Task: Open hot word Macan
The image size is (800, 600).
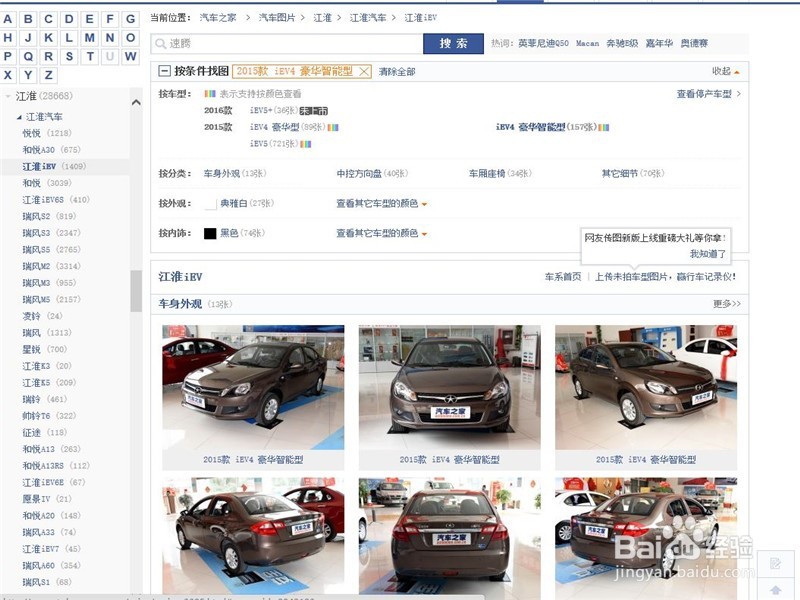Action: [587, 43]
